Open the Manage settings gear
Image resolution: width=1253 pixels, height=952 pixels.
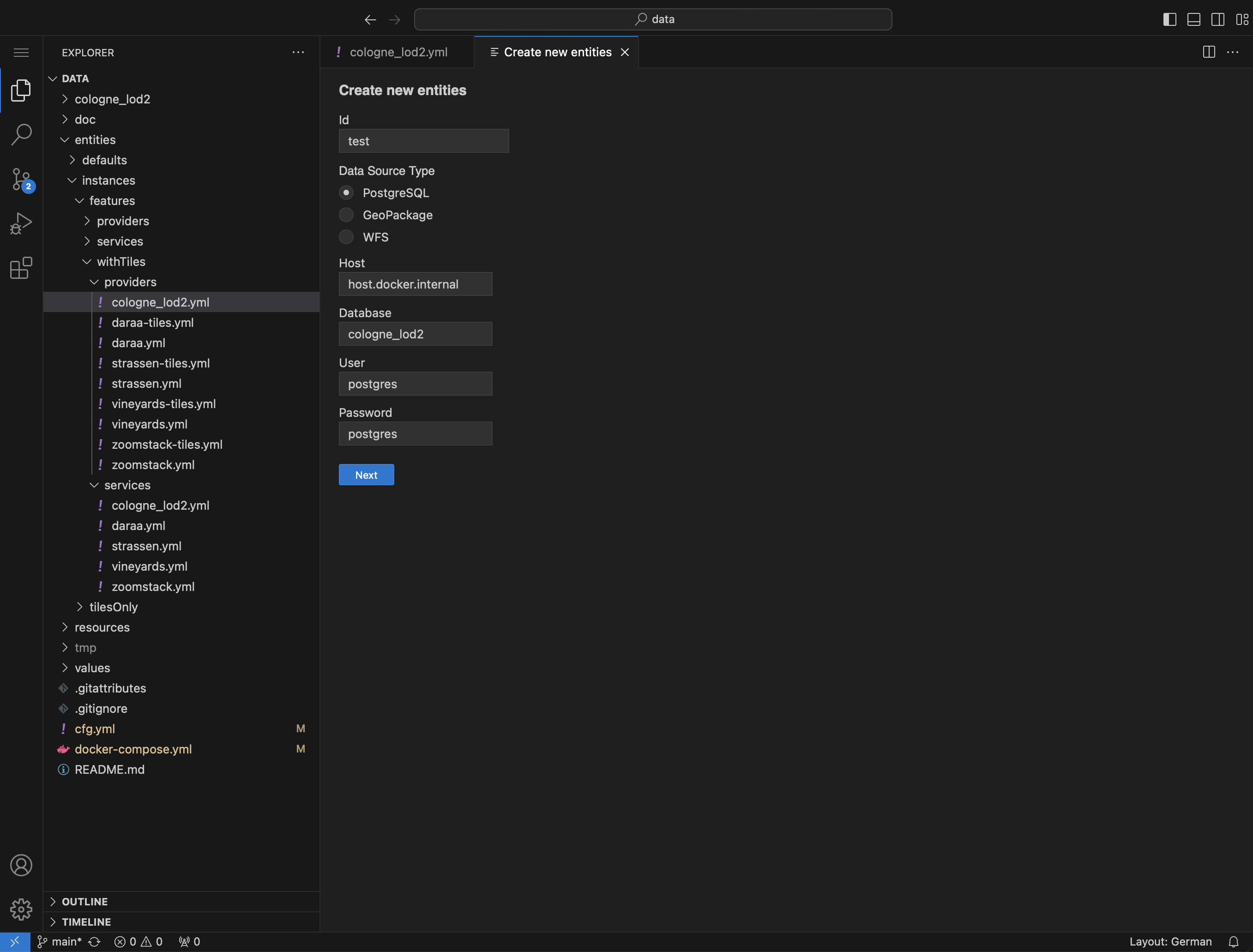(21, 909)
